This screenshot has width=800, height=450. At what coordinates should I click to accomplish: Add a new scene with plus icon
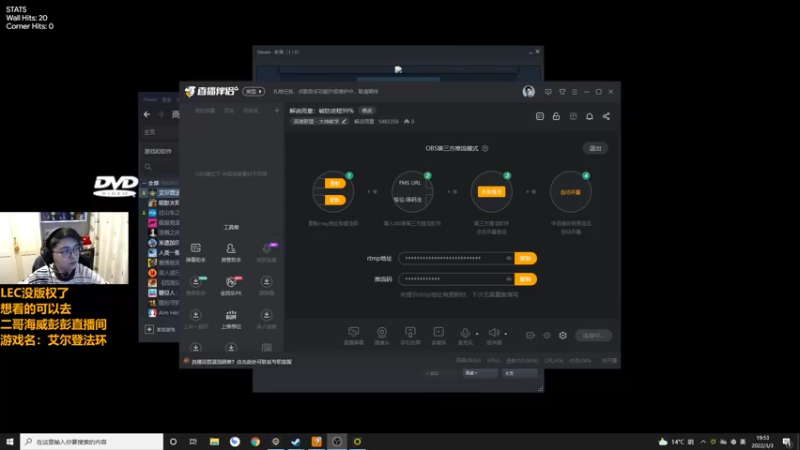click(x=277, y=110)
